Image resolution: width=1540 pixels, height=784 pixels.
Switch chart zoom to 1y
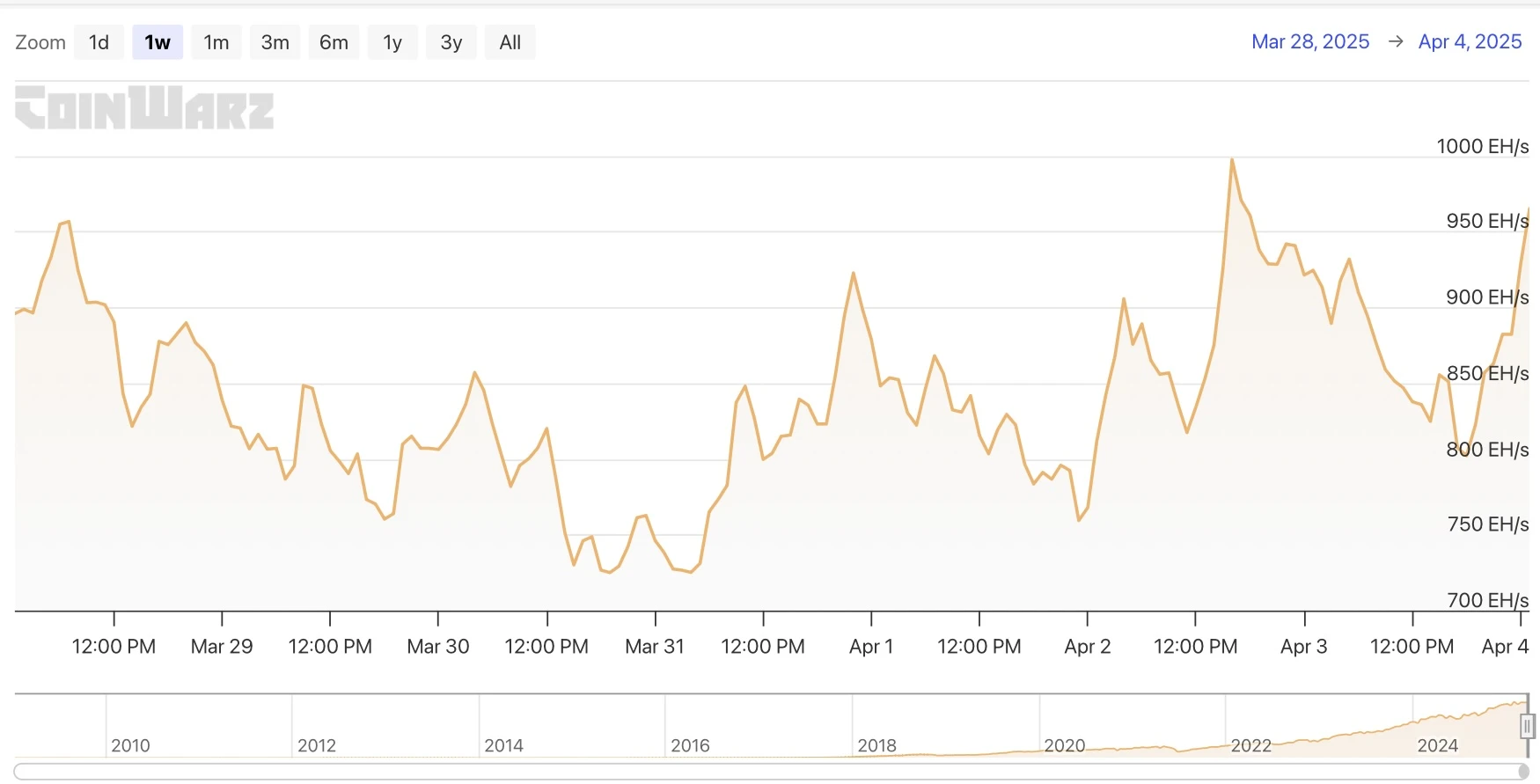(x=392, y=42)
